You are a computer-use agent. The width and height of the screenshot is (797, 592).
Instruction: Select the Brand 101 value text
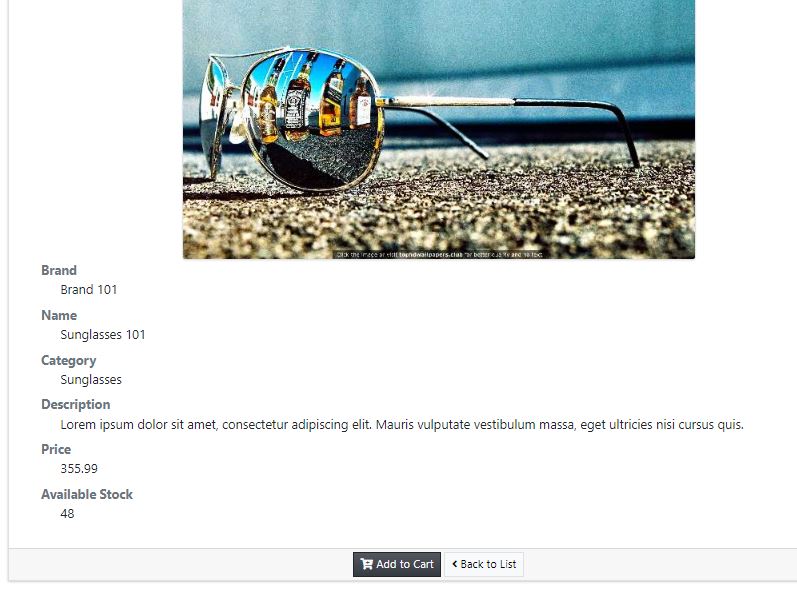tap(89, 290)
